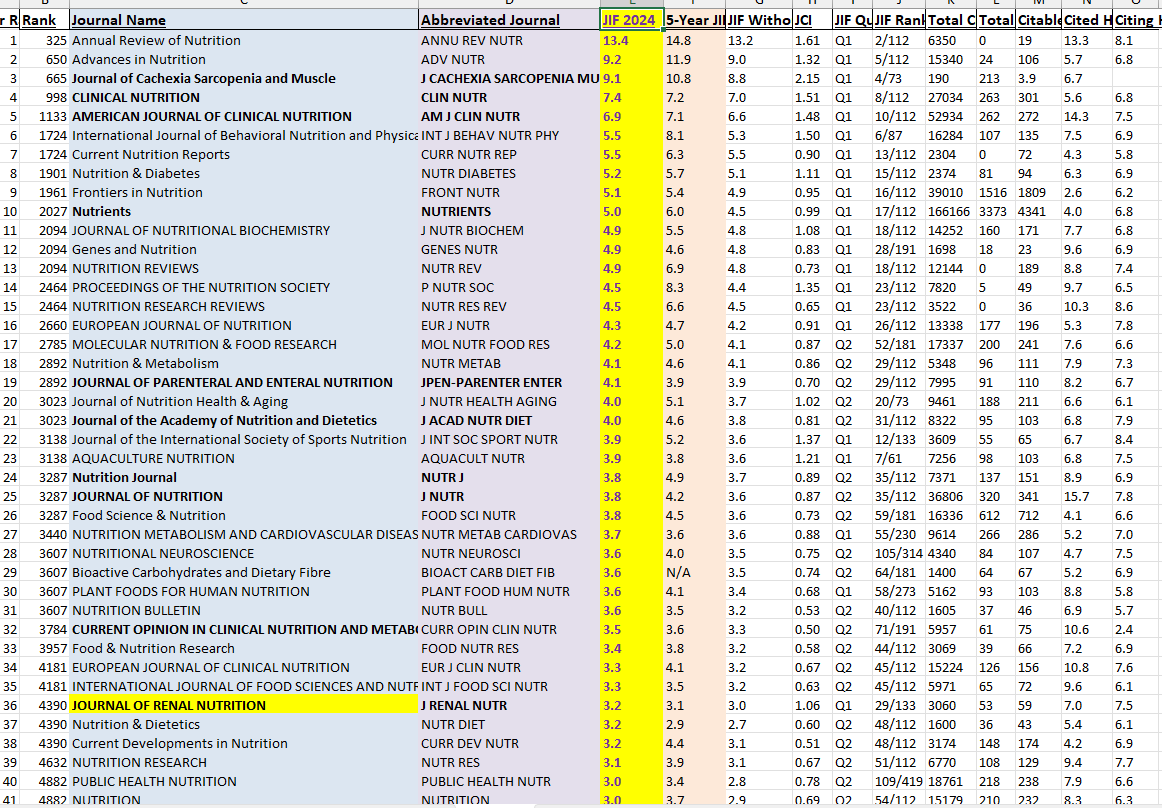The width and height of the screenshot is (1162, 808).
Task: Select highlighted JOURNAL OF RENAL NUTRITION cell
Action: coord(244,706)
